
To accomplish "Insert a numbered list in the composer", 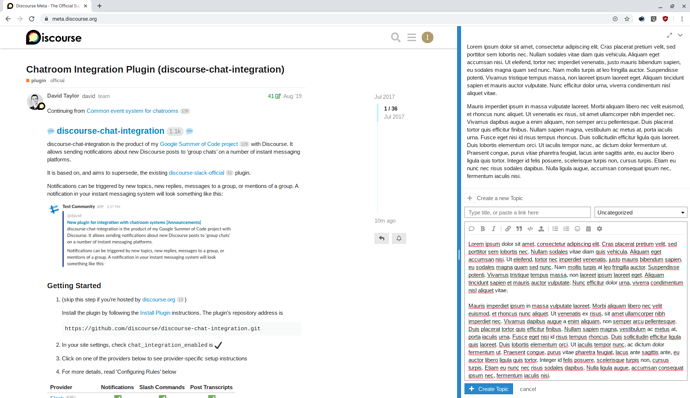I will [x=566, y=228].
